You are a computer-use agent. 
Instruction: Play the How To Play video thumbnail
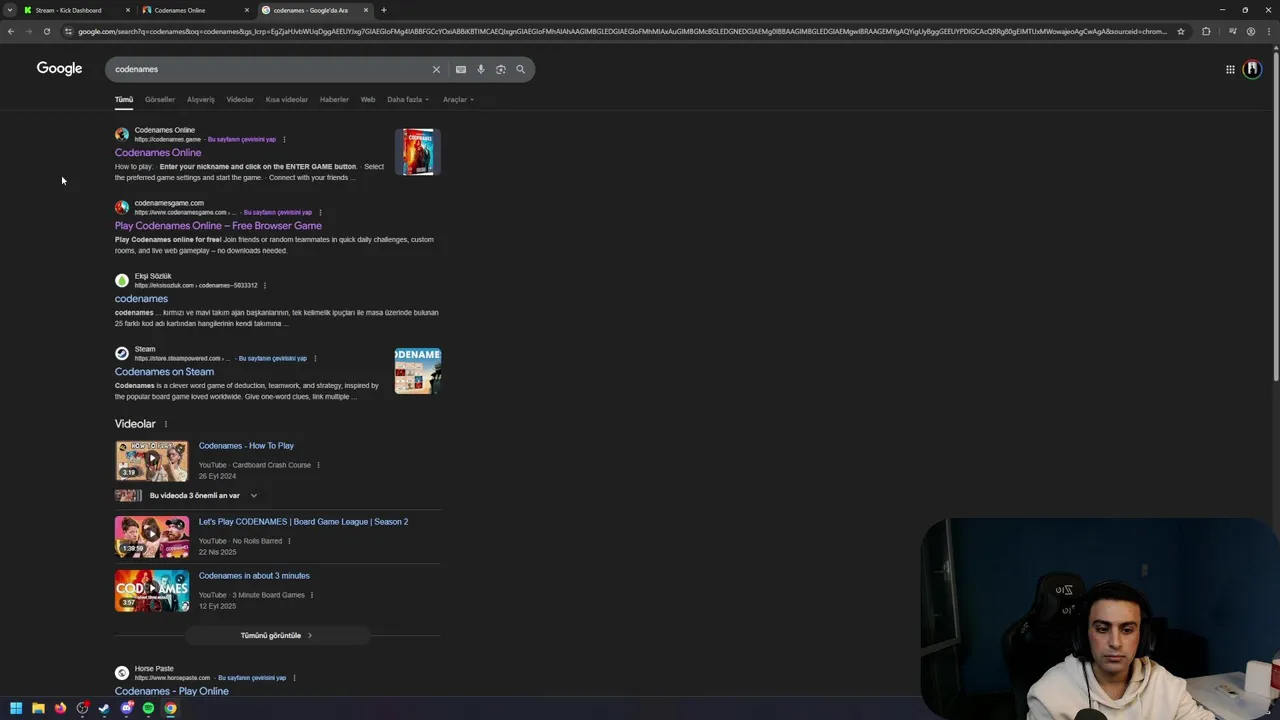[152, 461]
